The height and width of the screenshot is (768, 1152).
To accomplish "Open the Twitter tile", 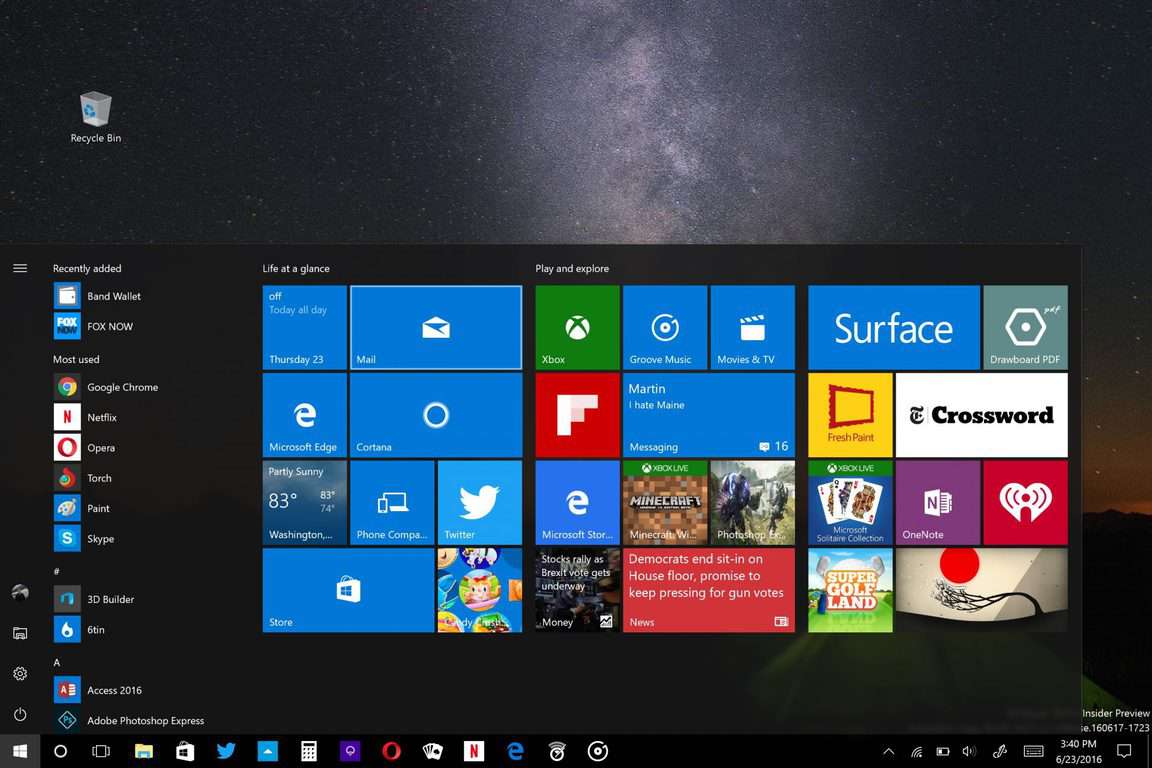I will (479, 502).
